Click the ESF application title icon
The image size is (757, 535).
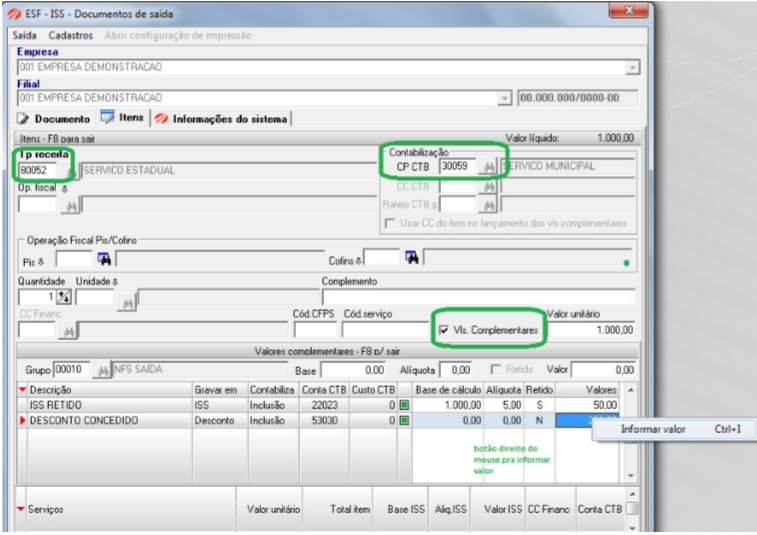pyautogui.click(x=14, y=14)
